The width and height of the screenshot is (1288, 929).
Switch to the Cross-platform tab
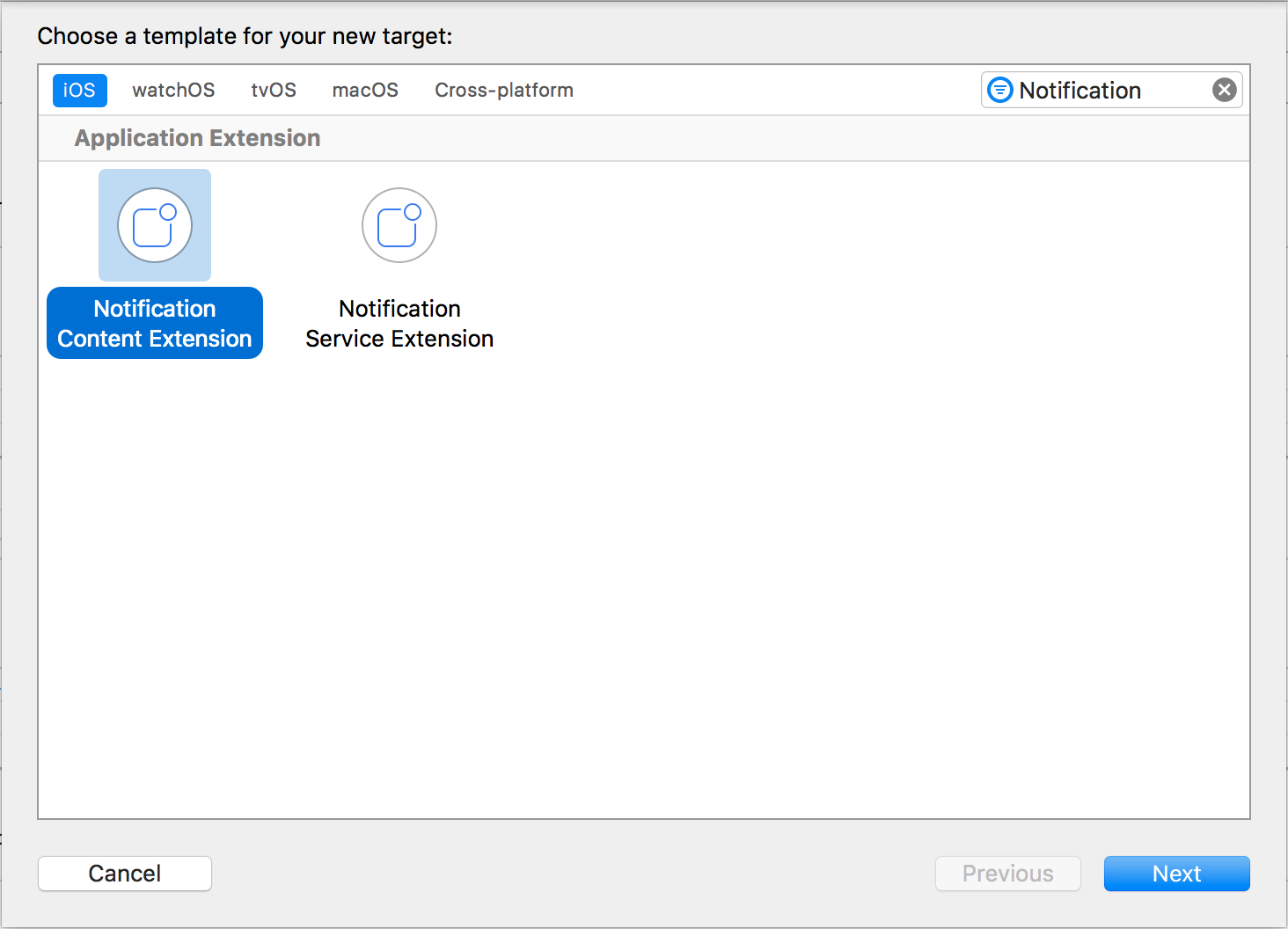tap(504, 91)
